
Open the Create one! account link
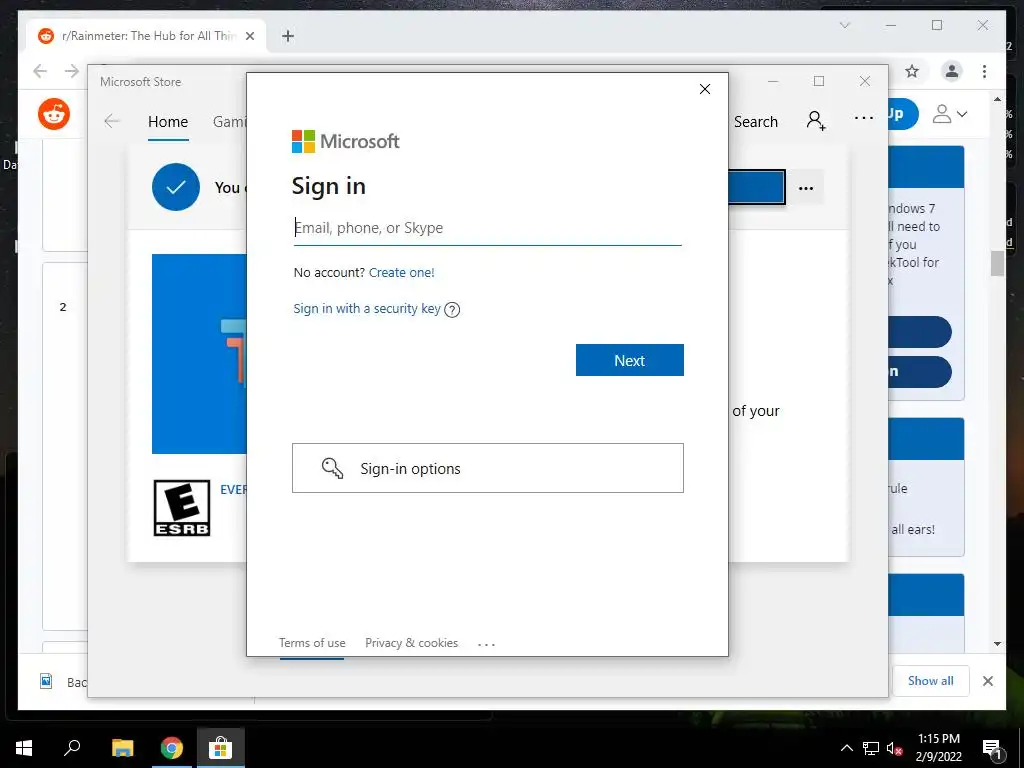402,272
